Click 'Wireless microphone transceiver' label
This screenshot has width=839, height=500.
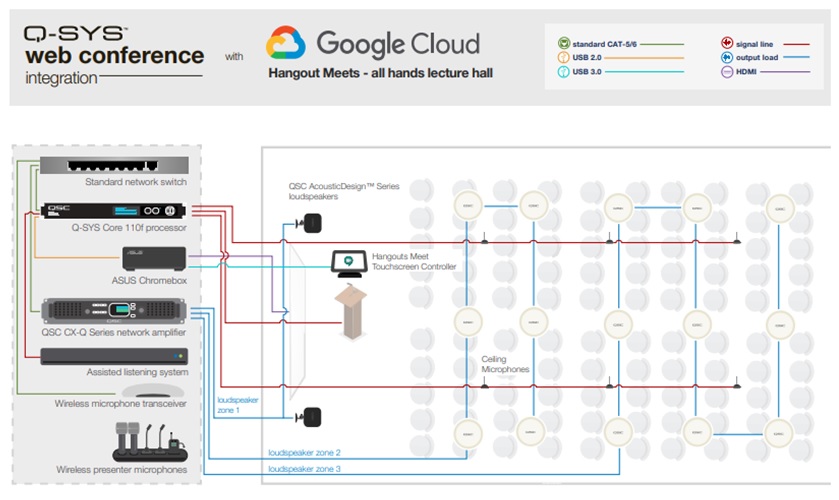[x=120, y=404]
